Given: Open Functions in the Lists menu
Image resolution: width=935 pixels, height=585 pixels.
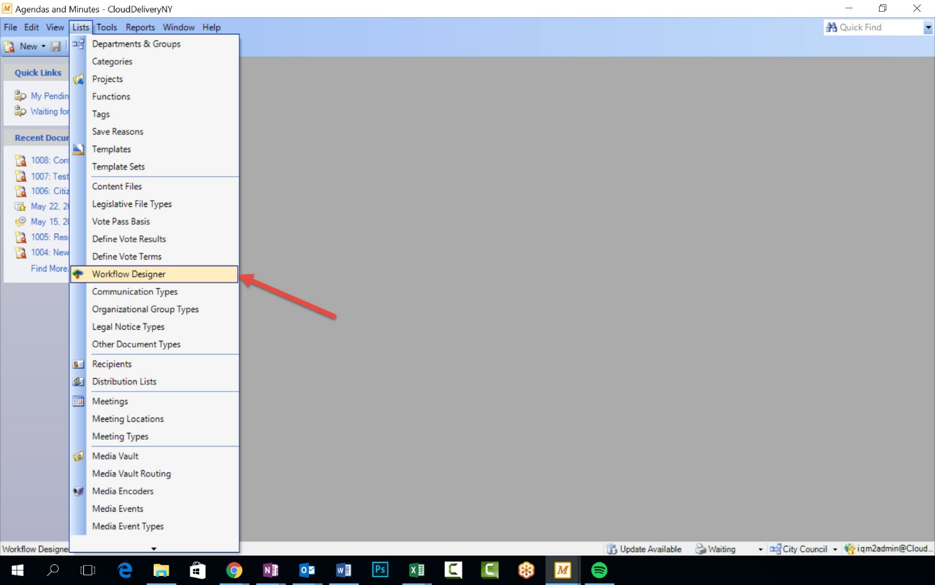Looking at the screenshot, I should point(154,97).
